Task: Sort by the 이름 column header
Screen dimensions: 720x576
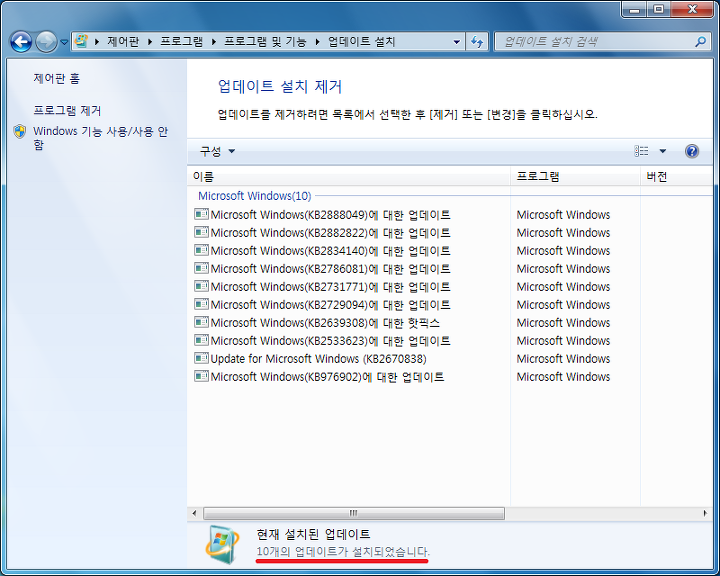Action: (x=349, y=176)
